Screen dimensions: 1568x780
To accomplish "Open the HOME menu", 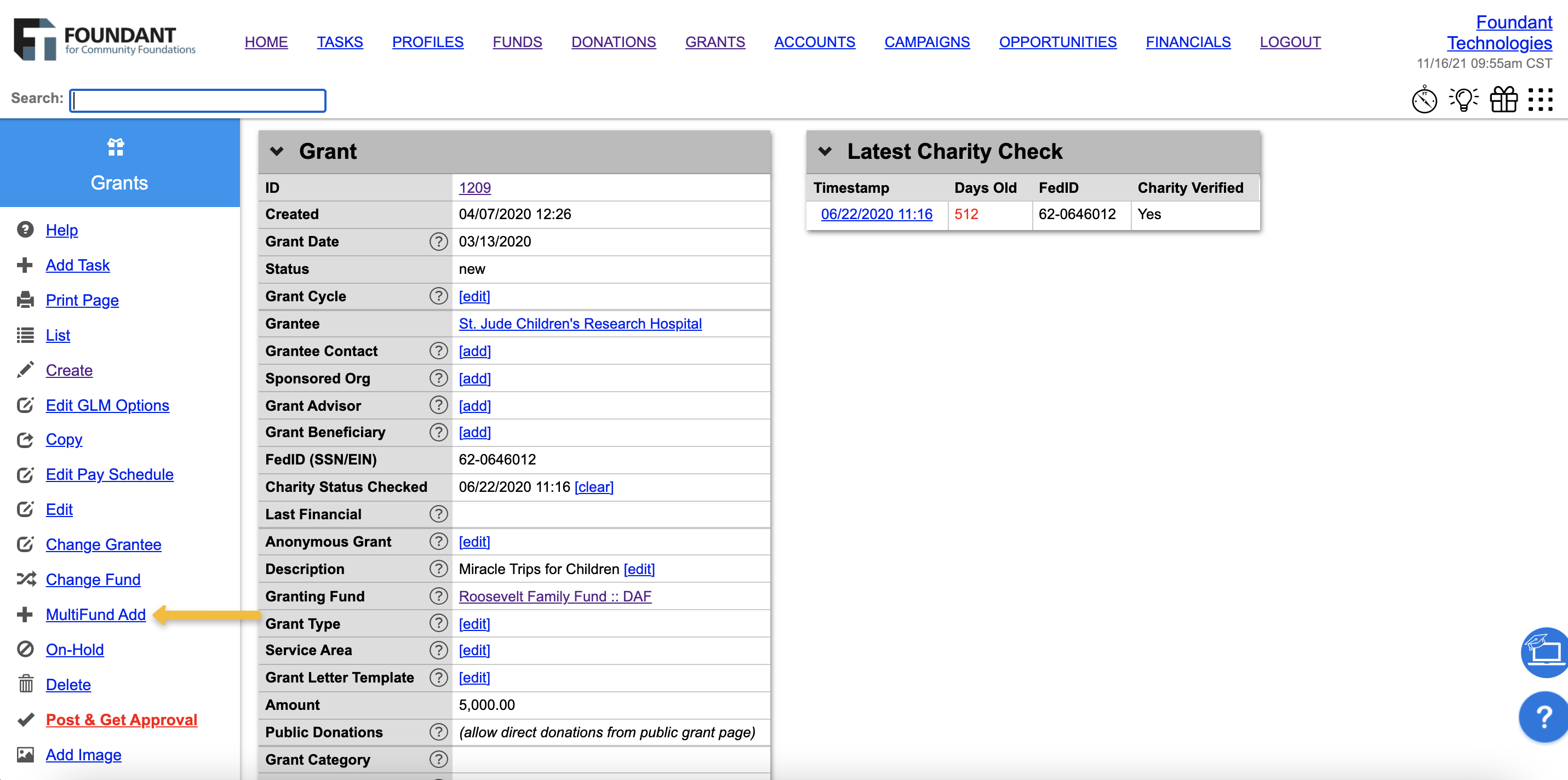I will [266, 42].
